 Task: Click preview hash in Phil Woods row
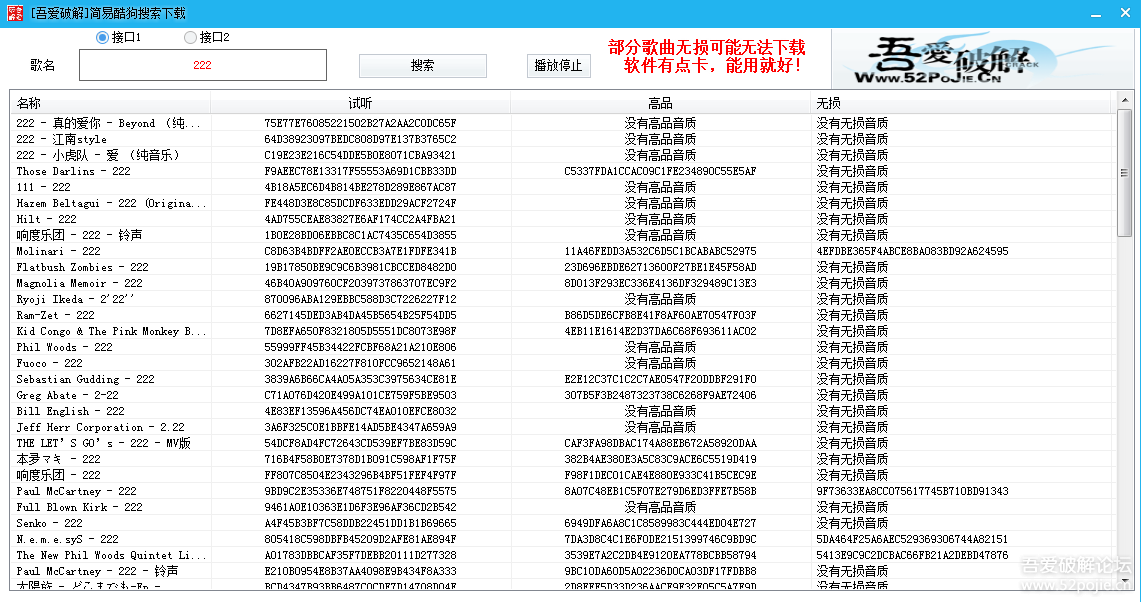360,347
